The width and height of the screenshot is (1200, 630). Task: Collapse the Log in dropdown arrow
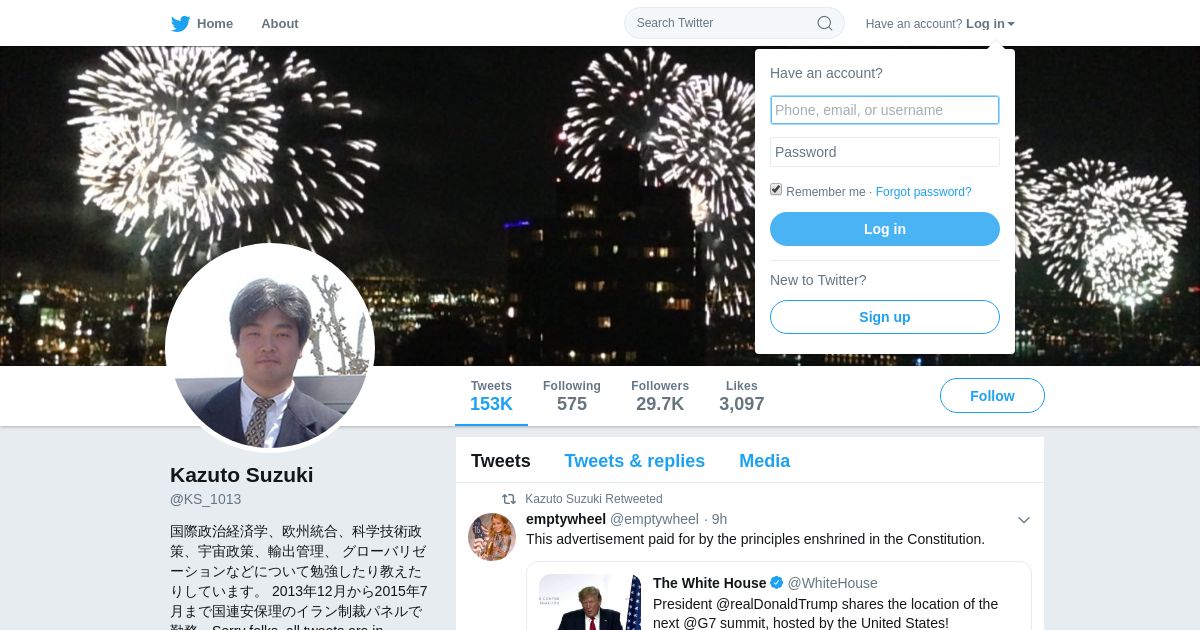tap(1011, 24)
